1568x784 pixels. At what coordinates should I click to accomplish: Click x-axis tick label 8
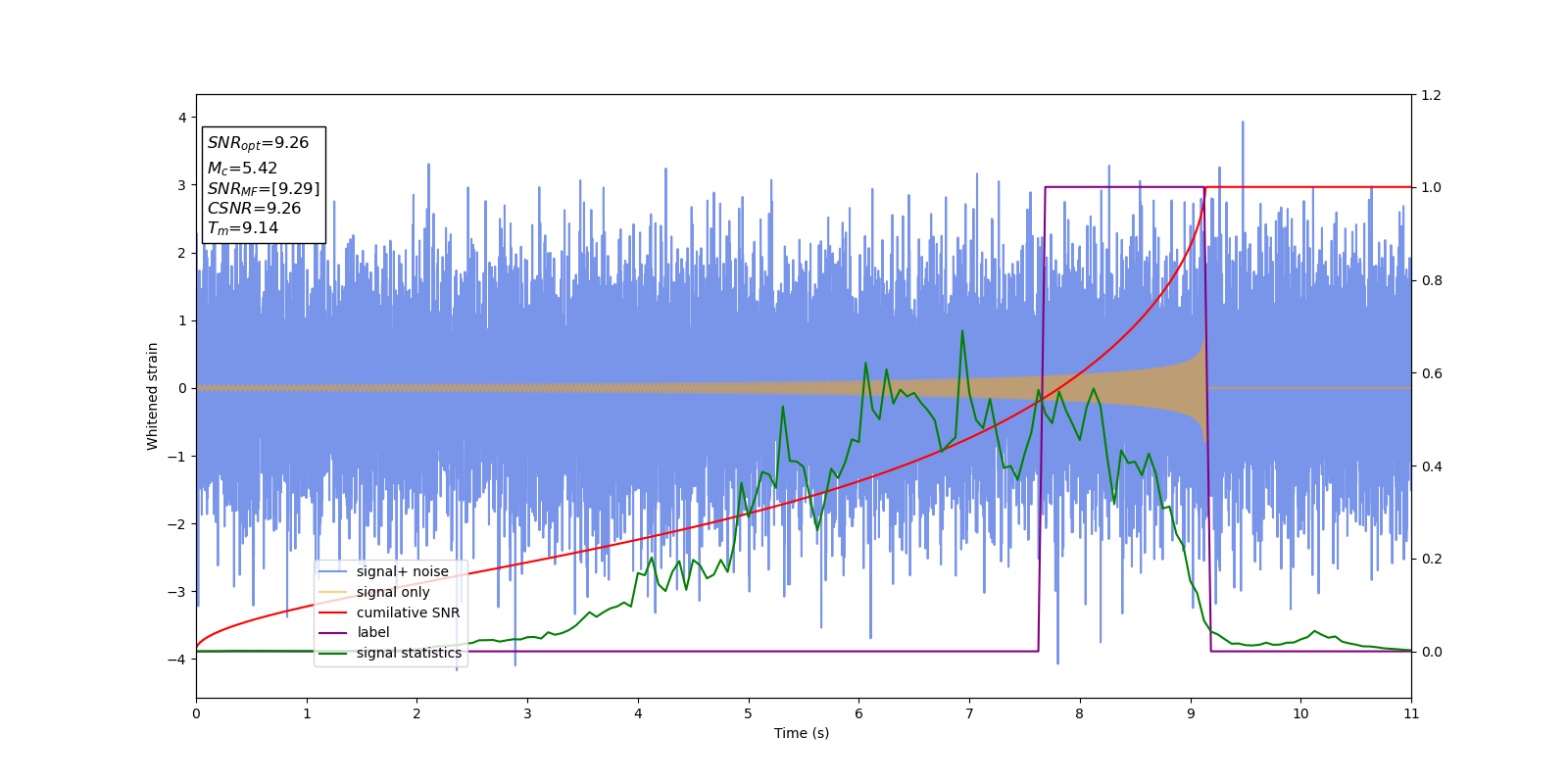tap(1080, 713)
